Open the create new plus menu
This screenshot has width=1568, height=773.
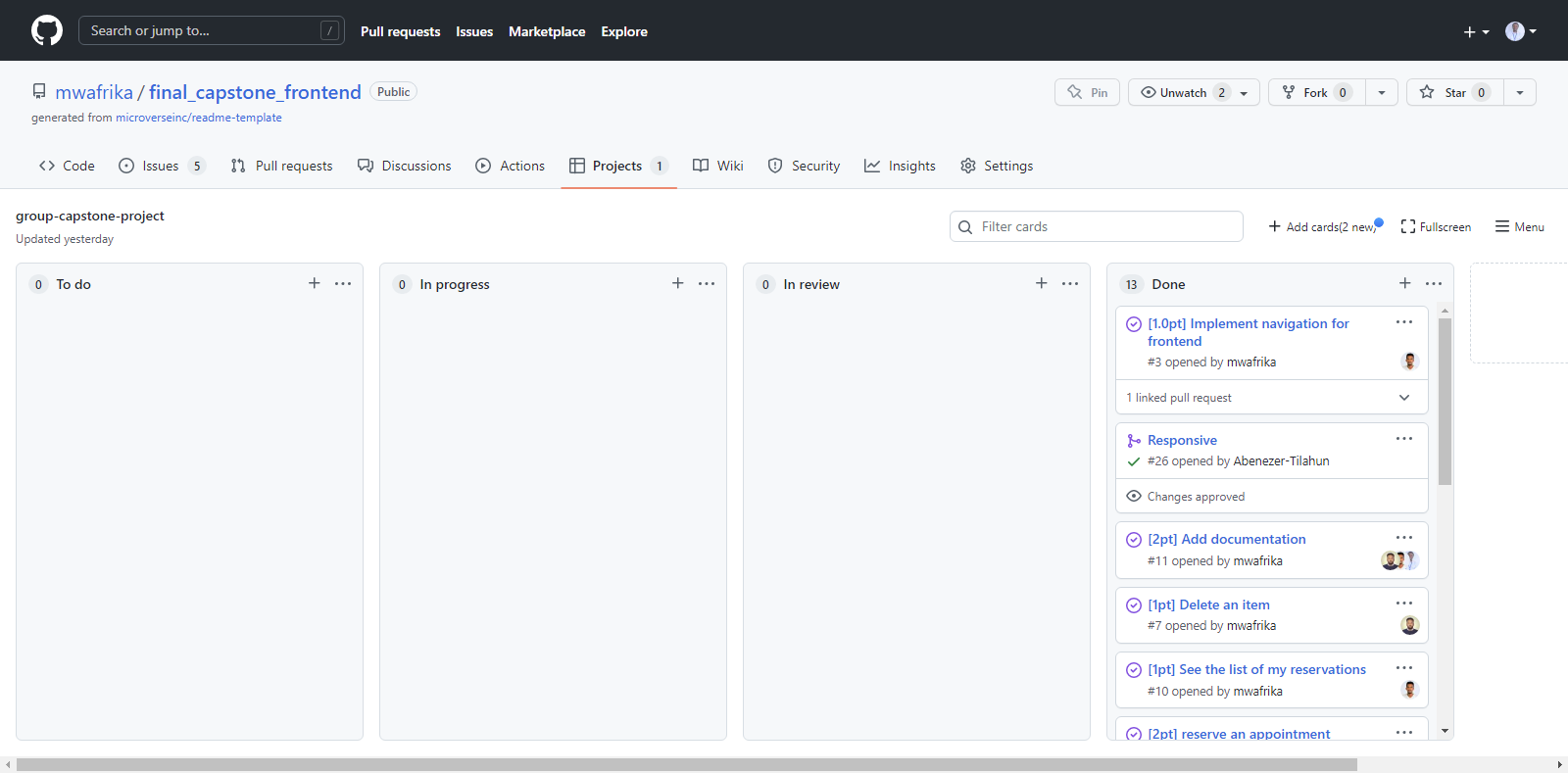tap(1476, 31)
